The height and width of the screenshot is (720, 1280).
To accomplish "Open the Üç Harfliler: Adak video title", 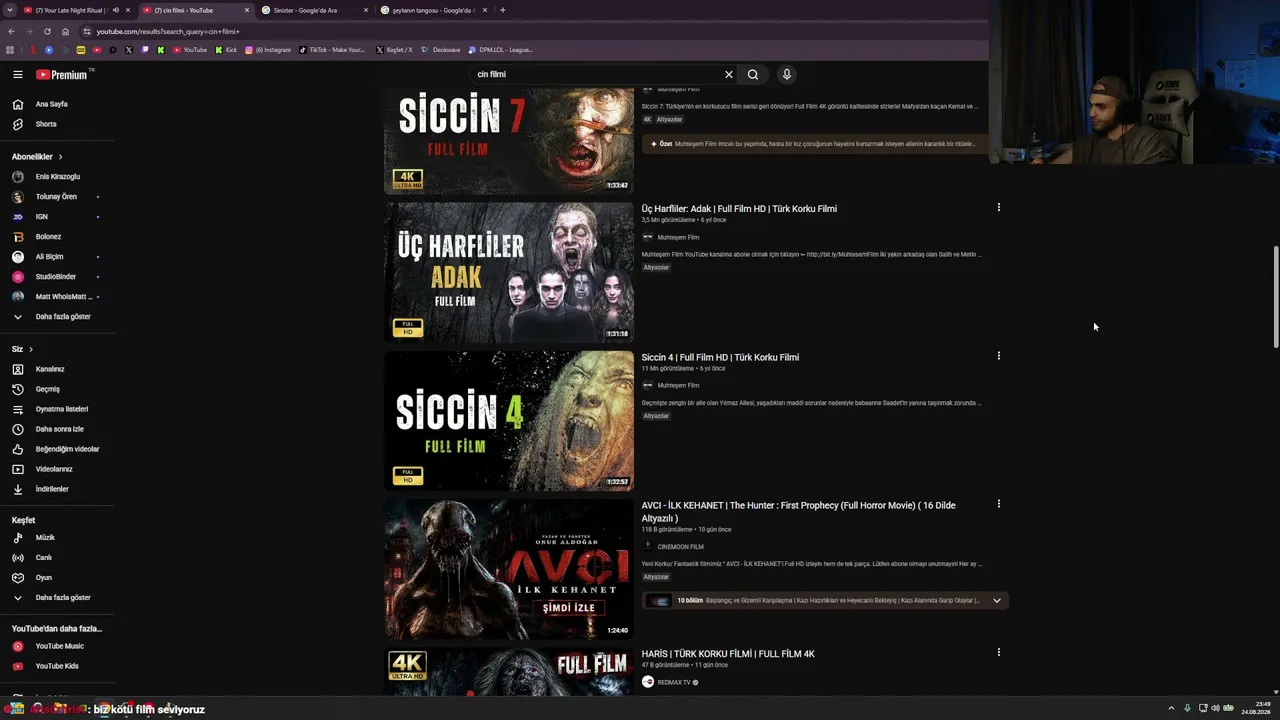I will 739,209.
